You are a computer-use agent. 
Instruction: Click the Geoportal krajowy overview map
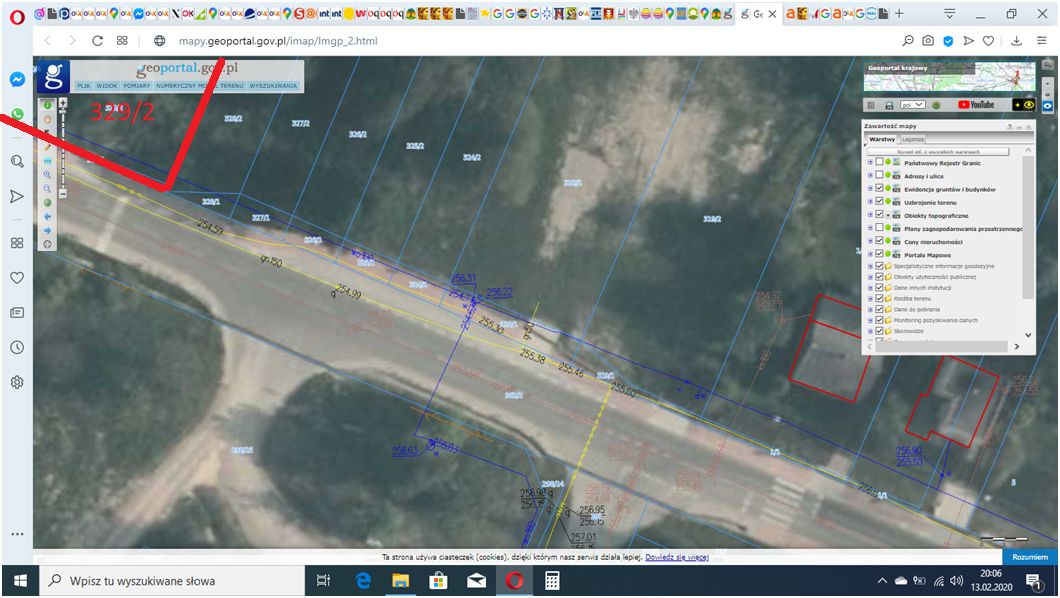(949, 77)
